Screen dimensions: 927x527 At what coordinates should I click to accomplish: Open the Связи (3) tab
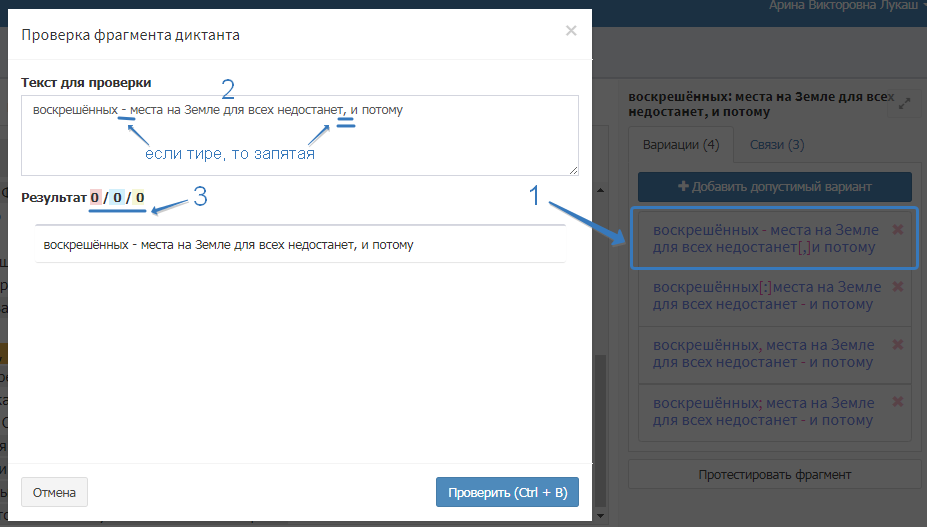pyautogui.click(x=777, y=144)
